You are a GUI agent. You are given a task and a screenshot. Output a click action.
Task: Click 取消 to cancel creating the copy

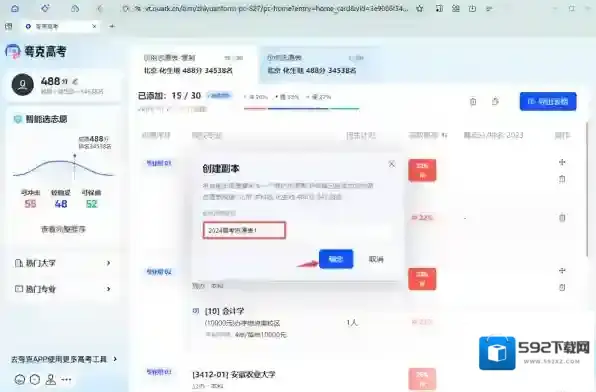pos(376,259)
